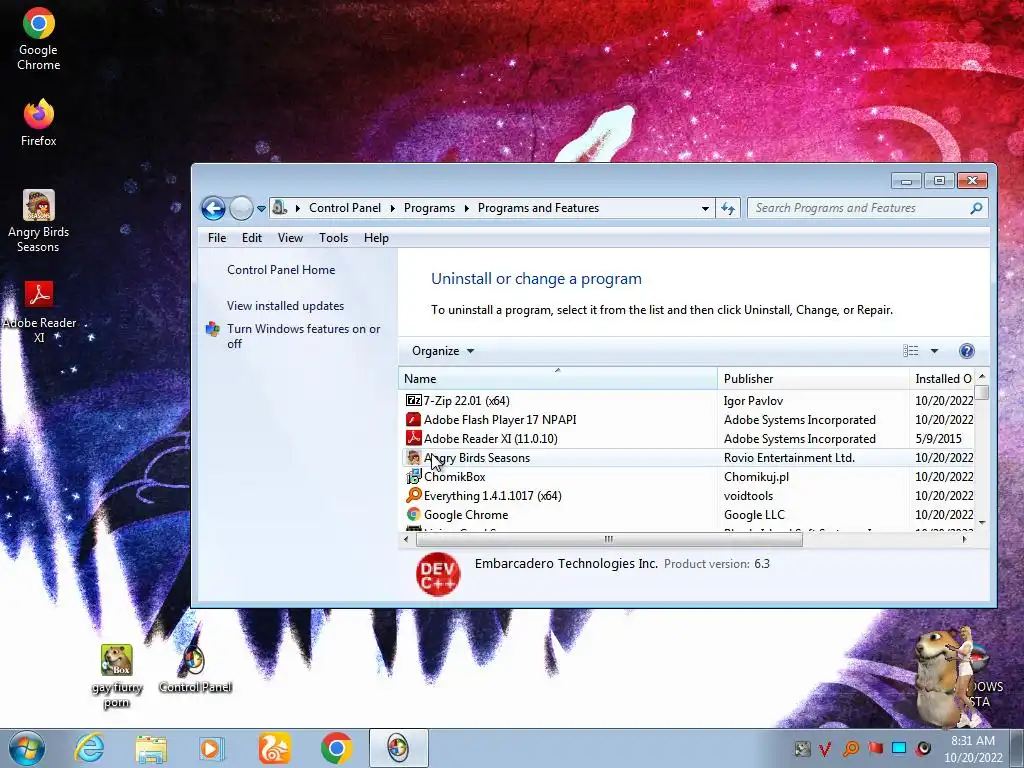Change the view using the views icon

(x=910, y=351)
